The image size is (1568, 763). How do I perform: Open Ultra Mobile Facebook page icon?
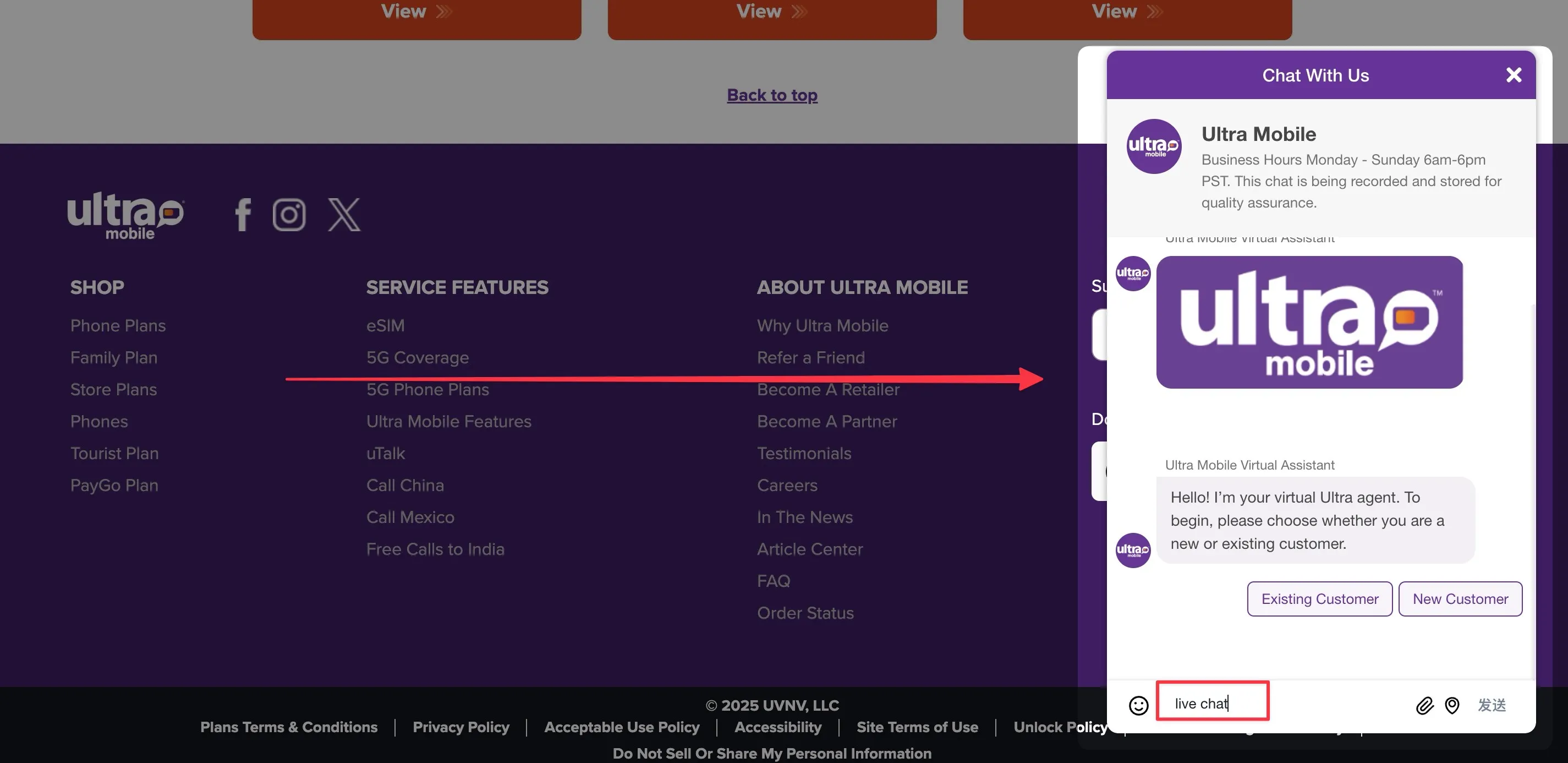243,214
